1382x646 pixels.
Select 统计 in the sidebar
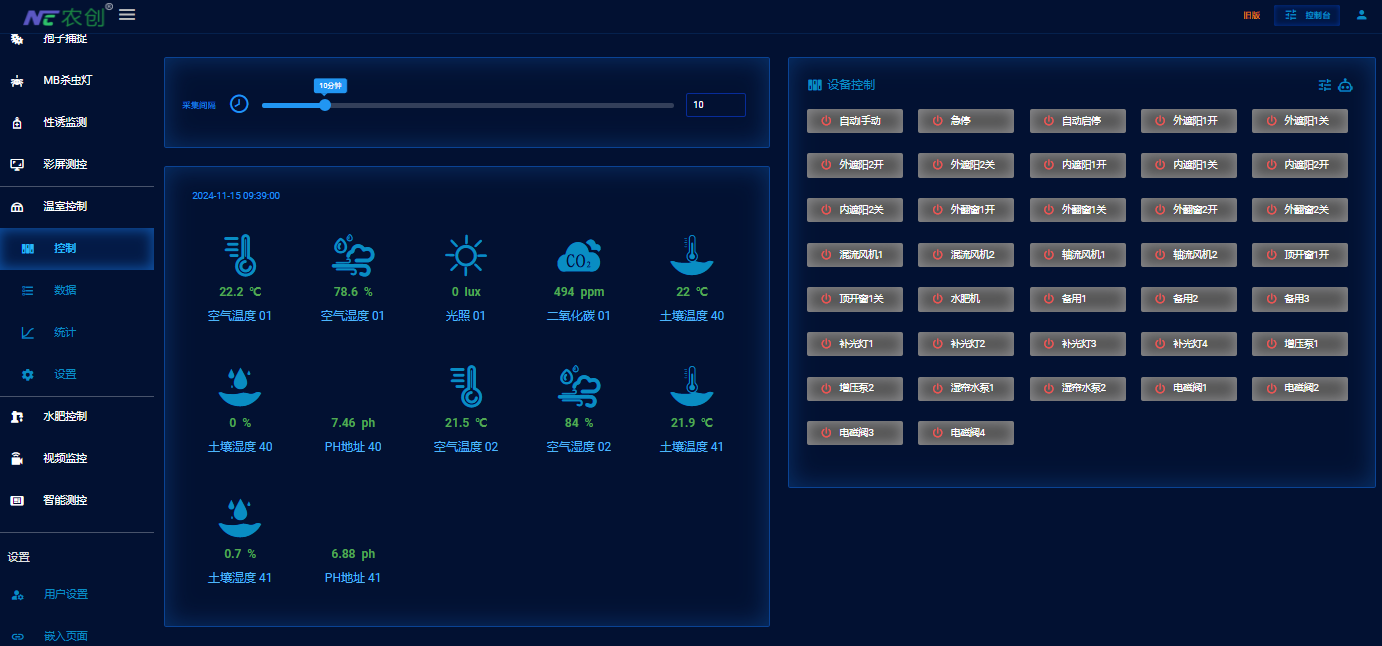tap(65, 332)
